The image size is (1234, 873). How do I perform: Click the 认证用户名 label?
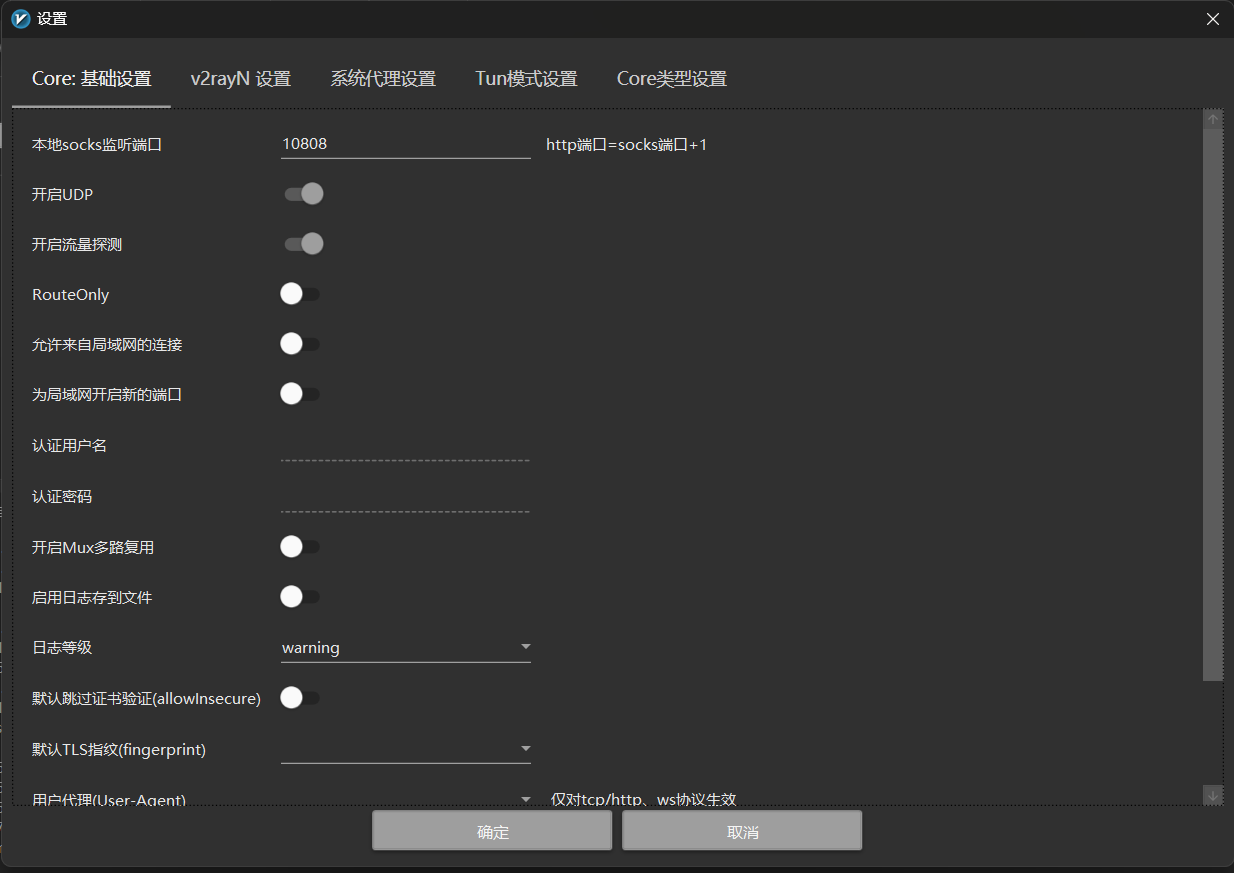[70, 446]
